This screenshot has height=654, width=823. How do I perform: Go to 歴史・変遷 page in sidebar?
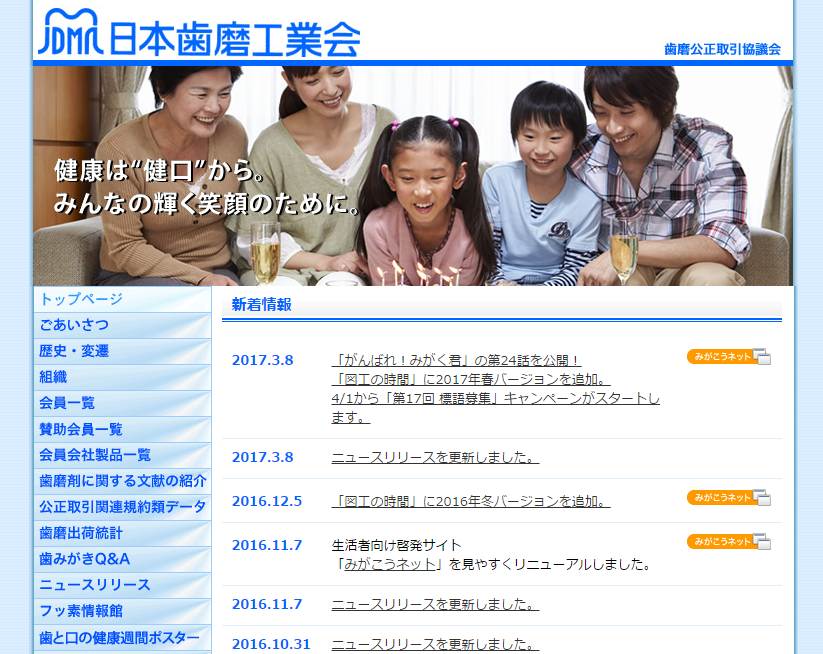click(x=122, y=351)
